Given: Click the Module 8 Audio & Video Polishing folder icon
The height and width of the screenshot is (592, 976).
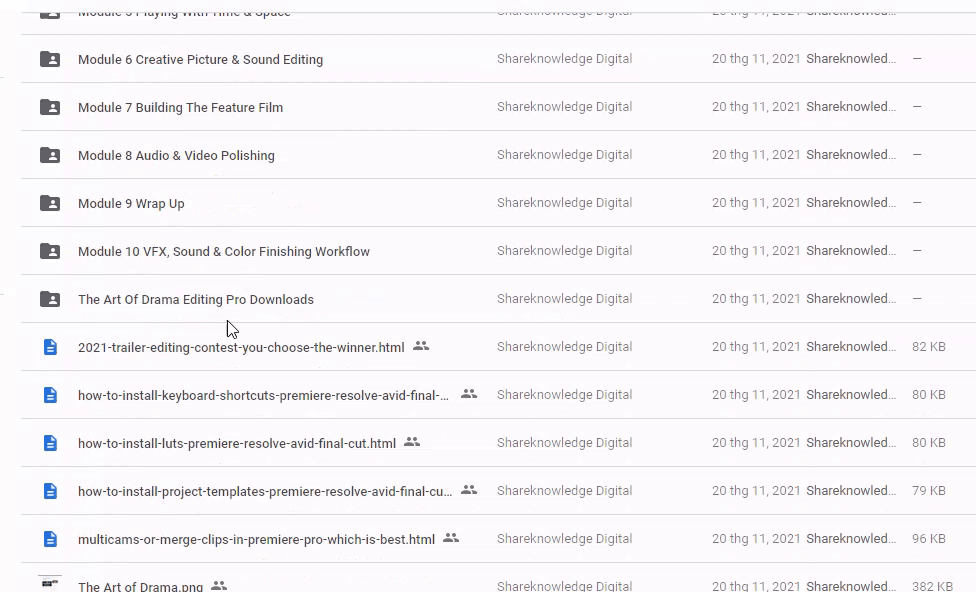Looking at the screenshot, I should (x=49, y=155).
